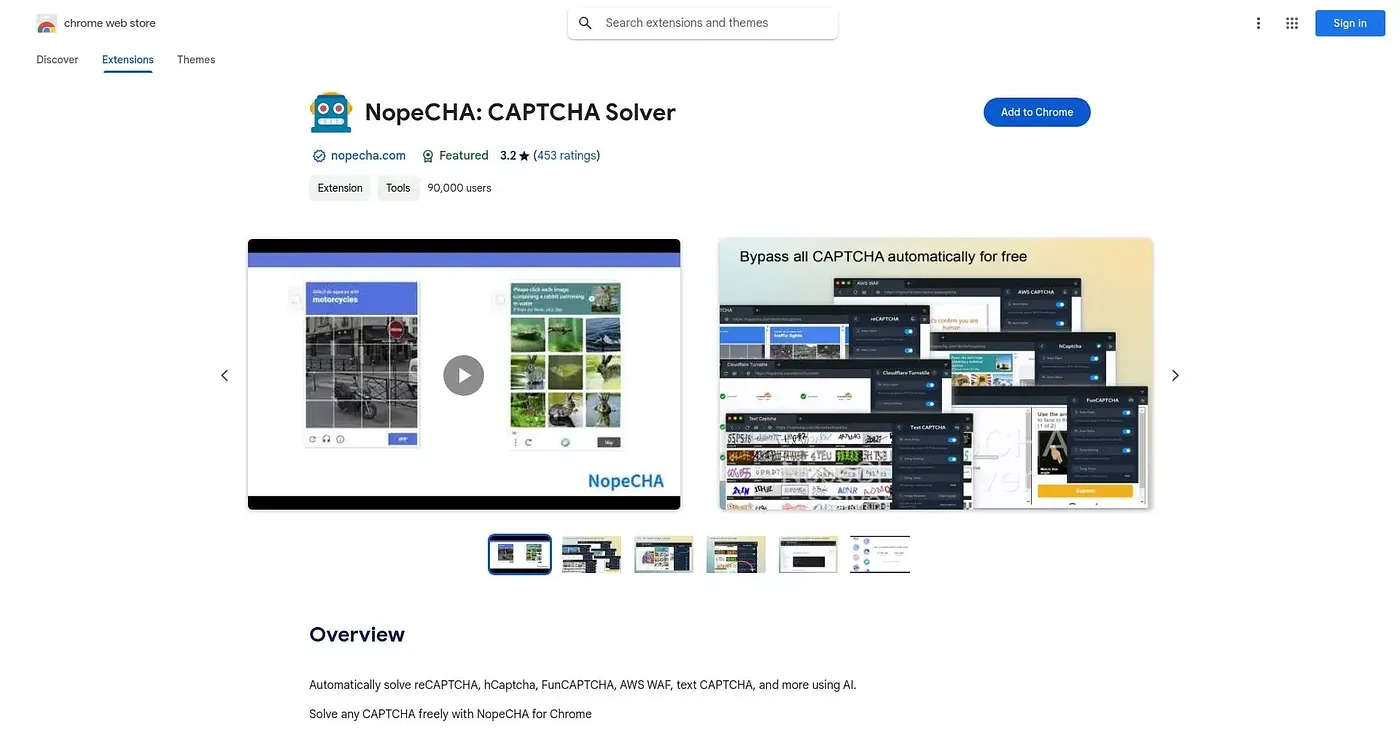
Task: Open the Themes tab
Action: (x=196, y=60)
